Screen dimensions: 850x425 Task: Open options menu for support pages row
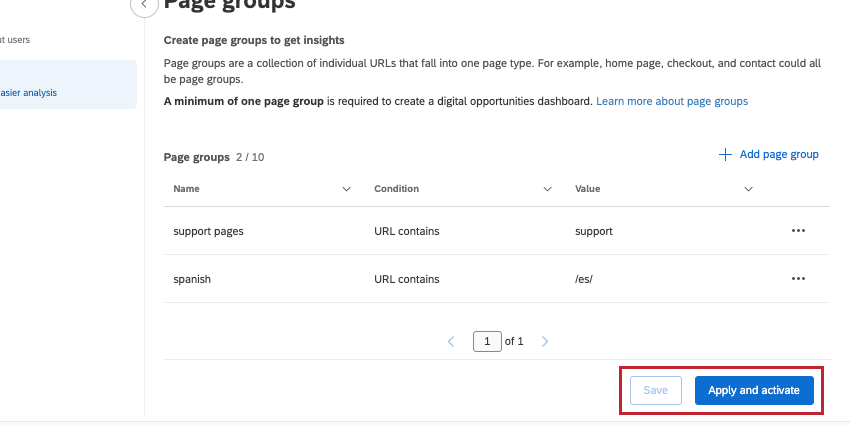(x=798, y=231)
